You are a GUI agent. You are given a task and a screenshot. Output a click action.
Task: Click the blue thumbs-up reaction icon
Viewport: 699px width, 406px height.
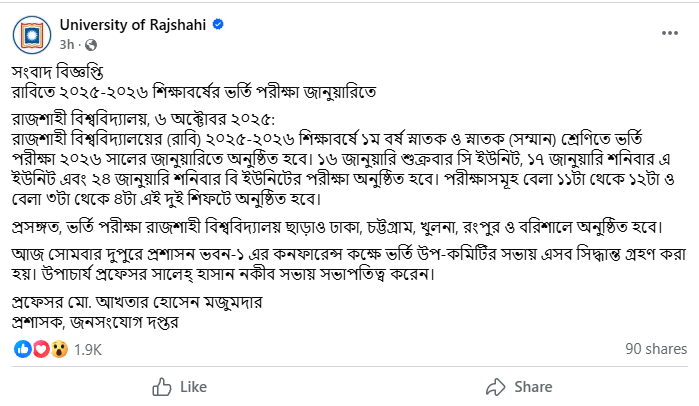[x=23, y=350]
